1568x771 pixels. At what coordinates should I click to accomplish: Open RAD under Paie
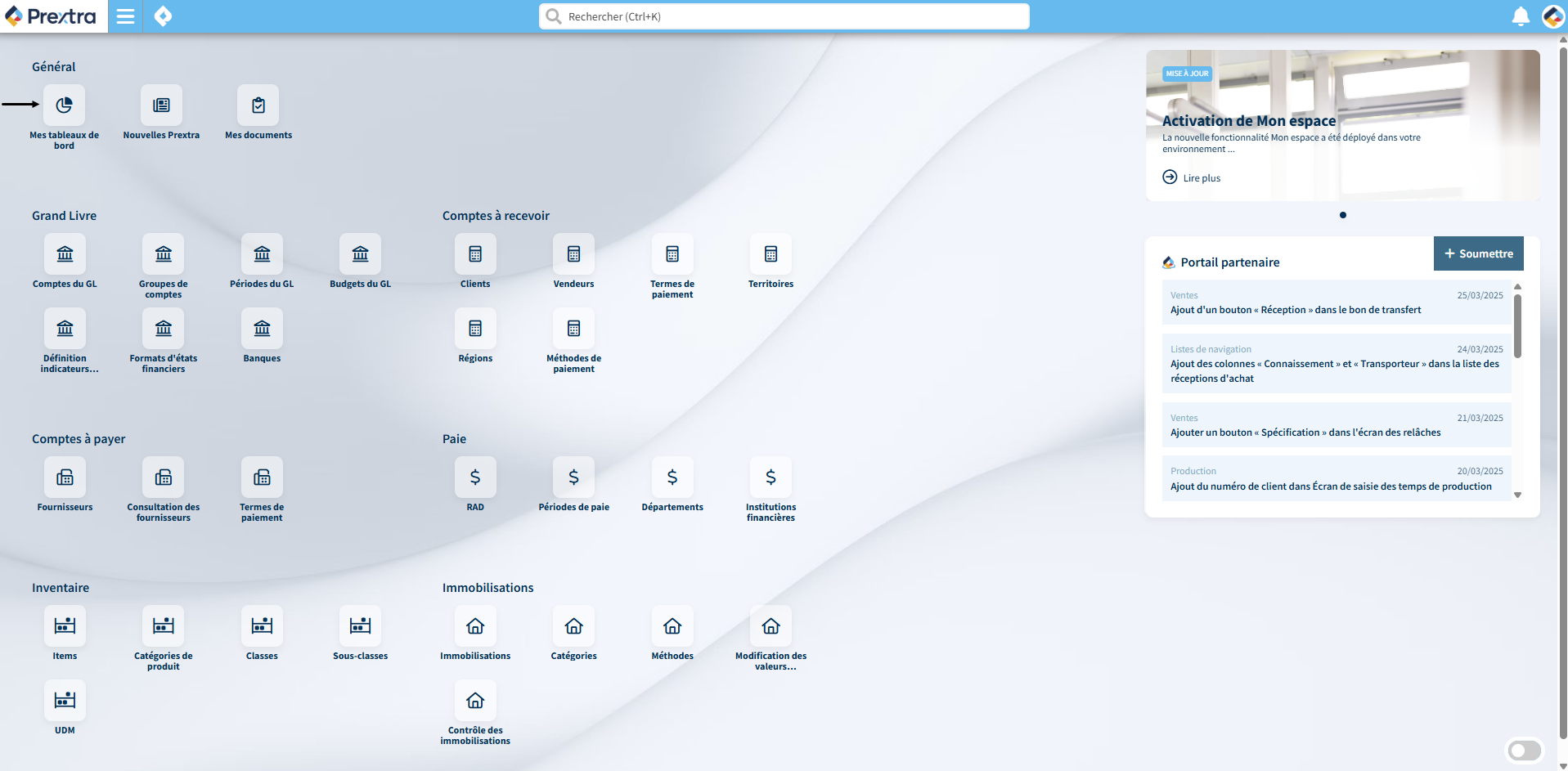[475, 477]
